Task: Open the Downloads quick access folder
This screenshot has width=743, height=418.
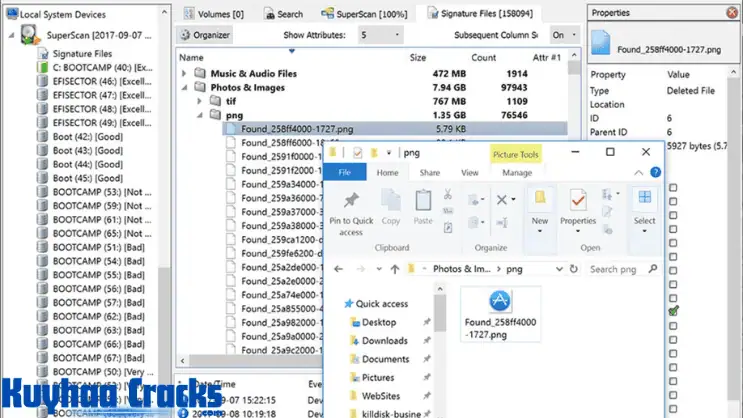Action: (384, 341)
